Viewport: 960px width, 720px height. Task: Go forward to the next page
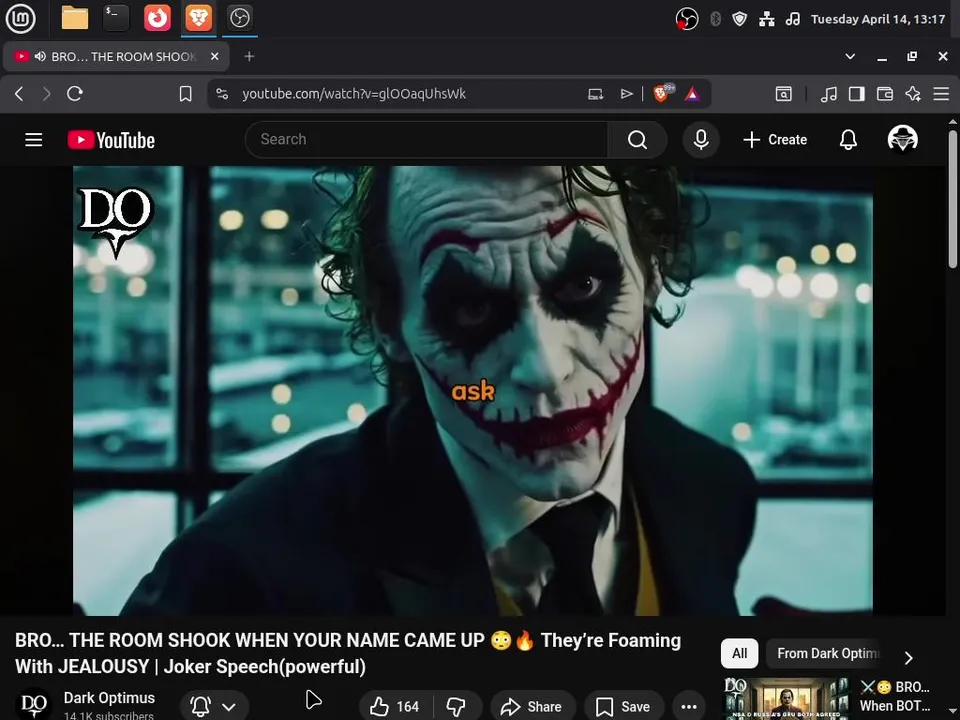pyautogui.click(x=47, y=94)
